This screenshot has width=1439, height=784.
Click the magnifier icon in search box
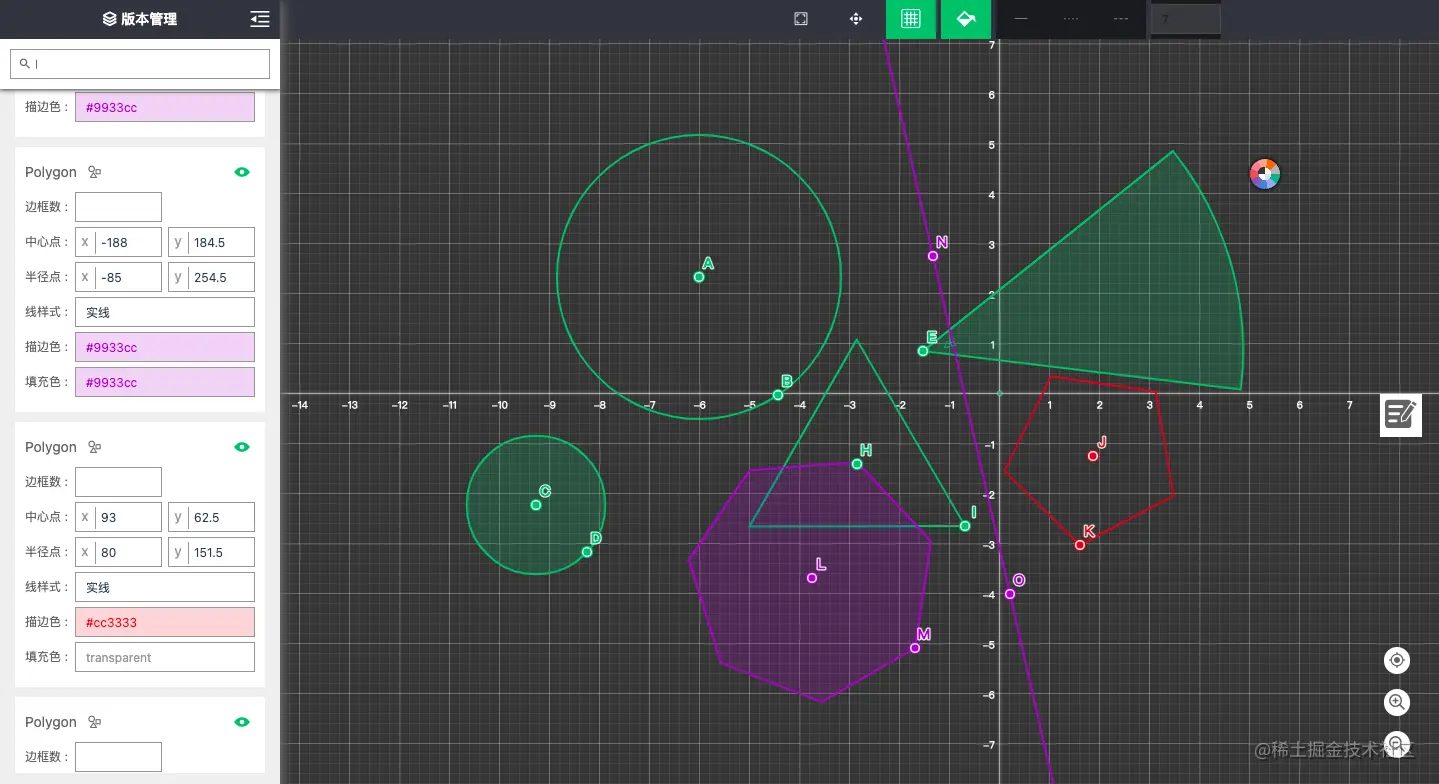tap(25, 63)
